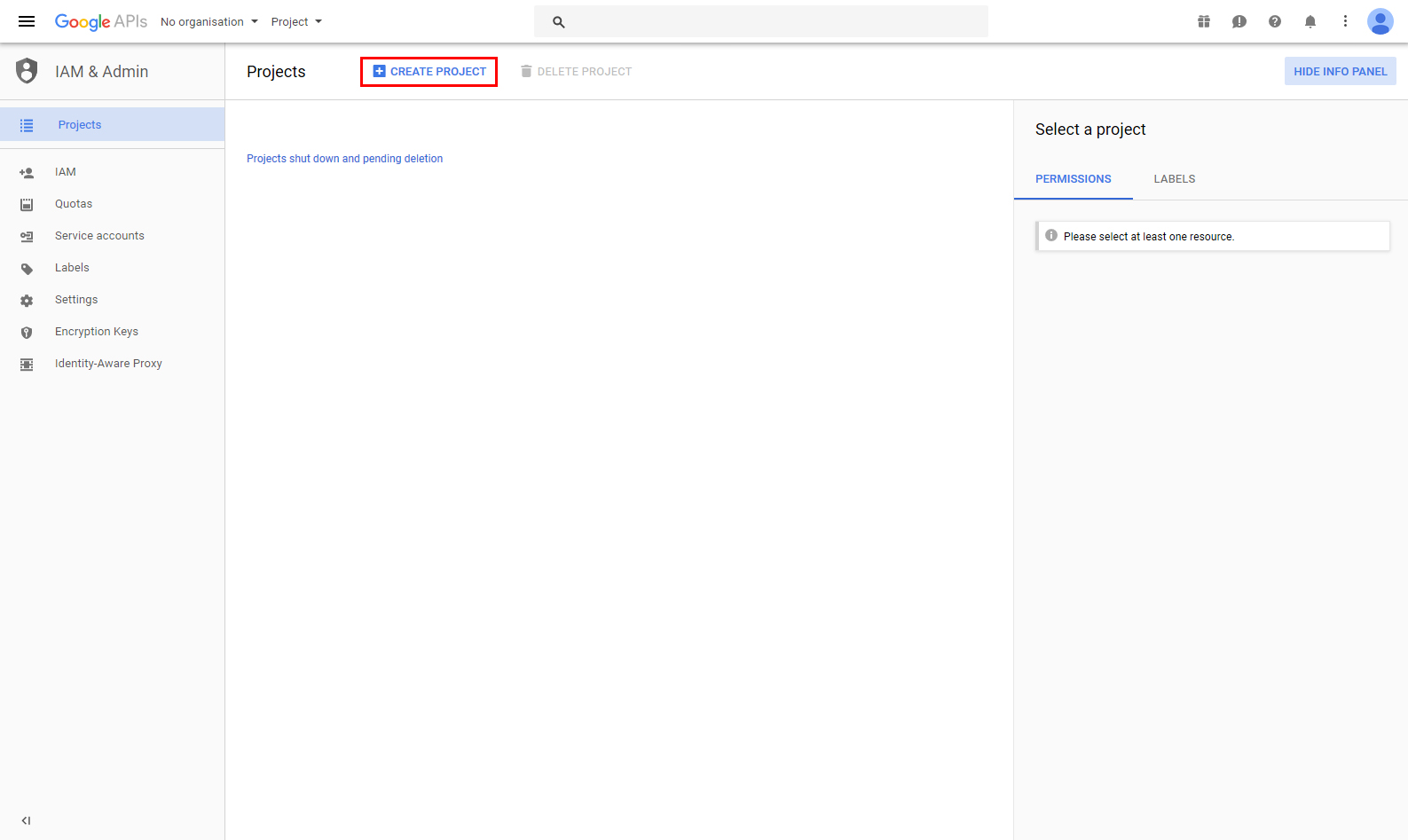Image resolution: width=1408 pixels, height=840 pixels.
Task: Click the Projects list icon in sidebar
Action: pos(27,125)
